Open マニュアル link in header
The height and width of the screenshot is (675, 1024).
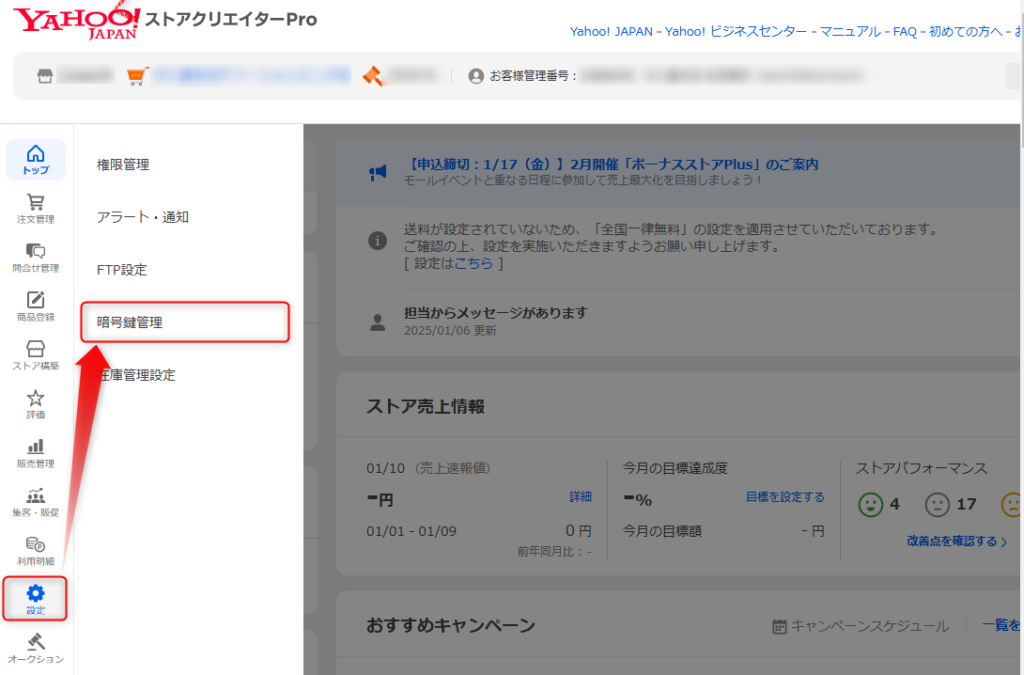(850, 31)
